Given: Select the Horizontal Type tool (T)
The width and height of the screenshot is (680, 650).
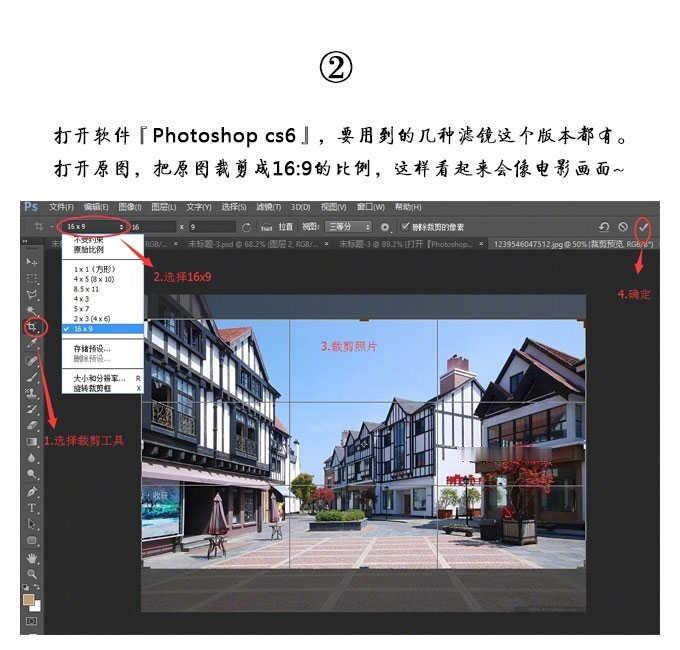Looking at the screenshot, I should [31, 508].
